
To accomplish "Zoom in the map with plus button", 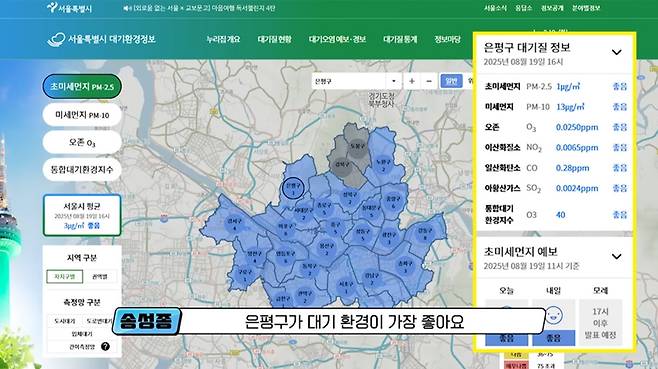I will [412, 81].
